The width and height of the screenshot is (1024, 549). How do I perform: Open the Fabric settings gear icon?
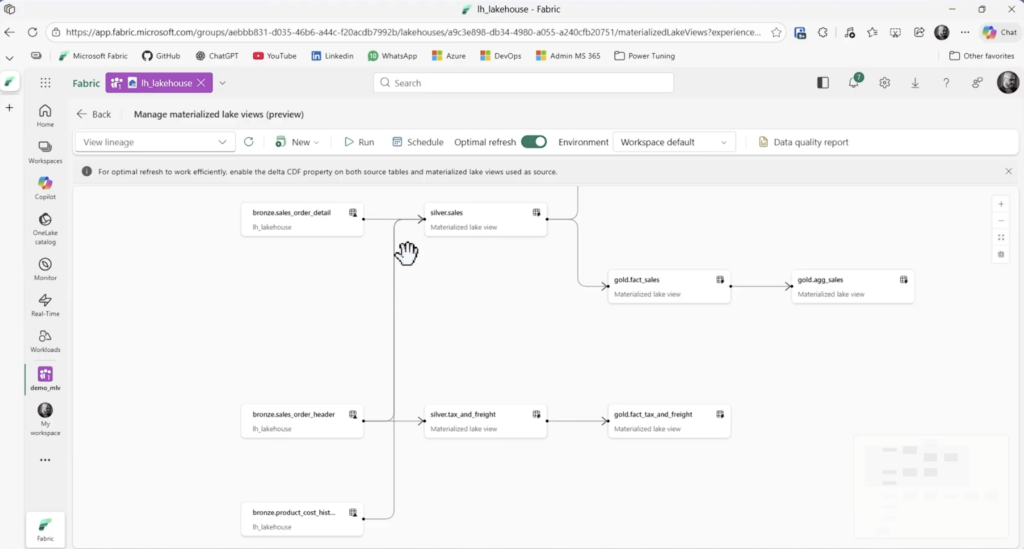pyautogui.click(x=885, y=83)
